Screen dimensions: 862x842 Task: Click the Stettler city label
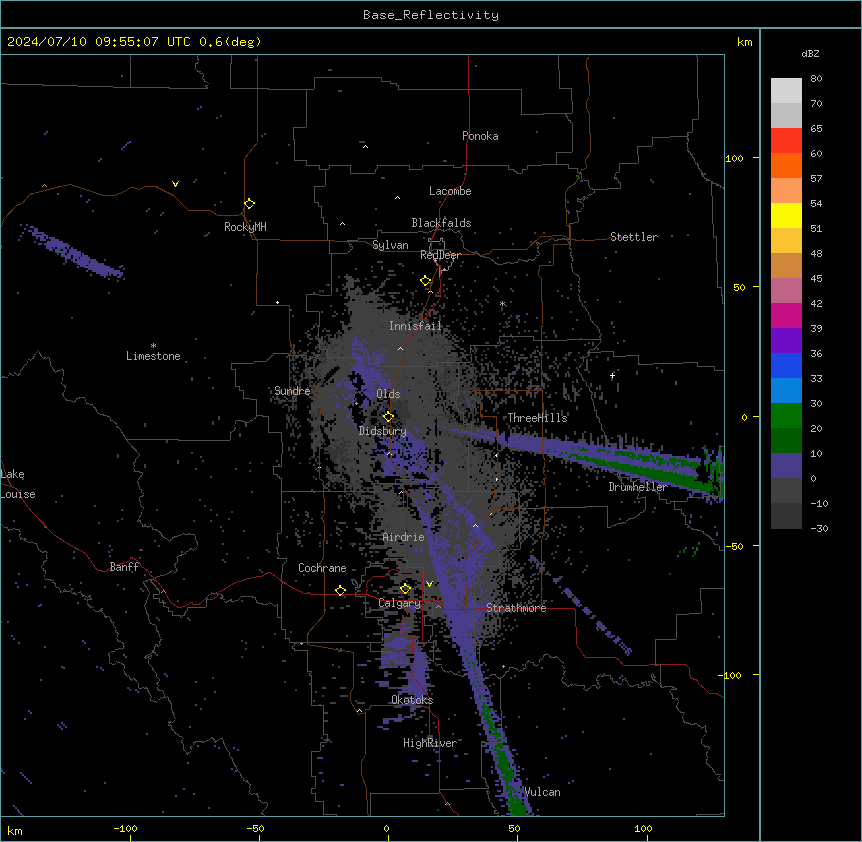click(x=634, y=237)
